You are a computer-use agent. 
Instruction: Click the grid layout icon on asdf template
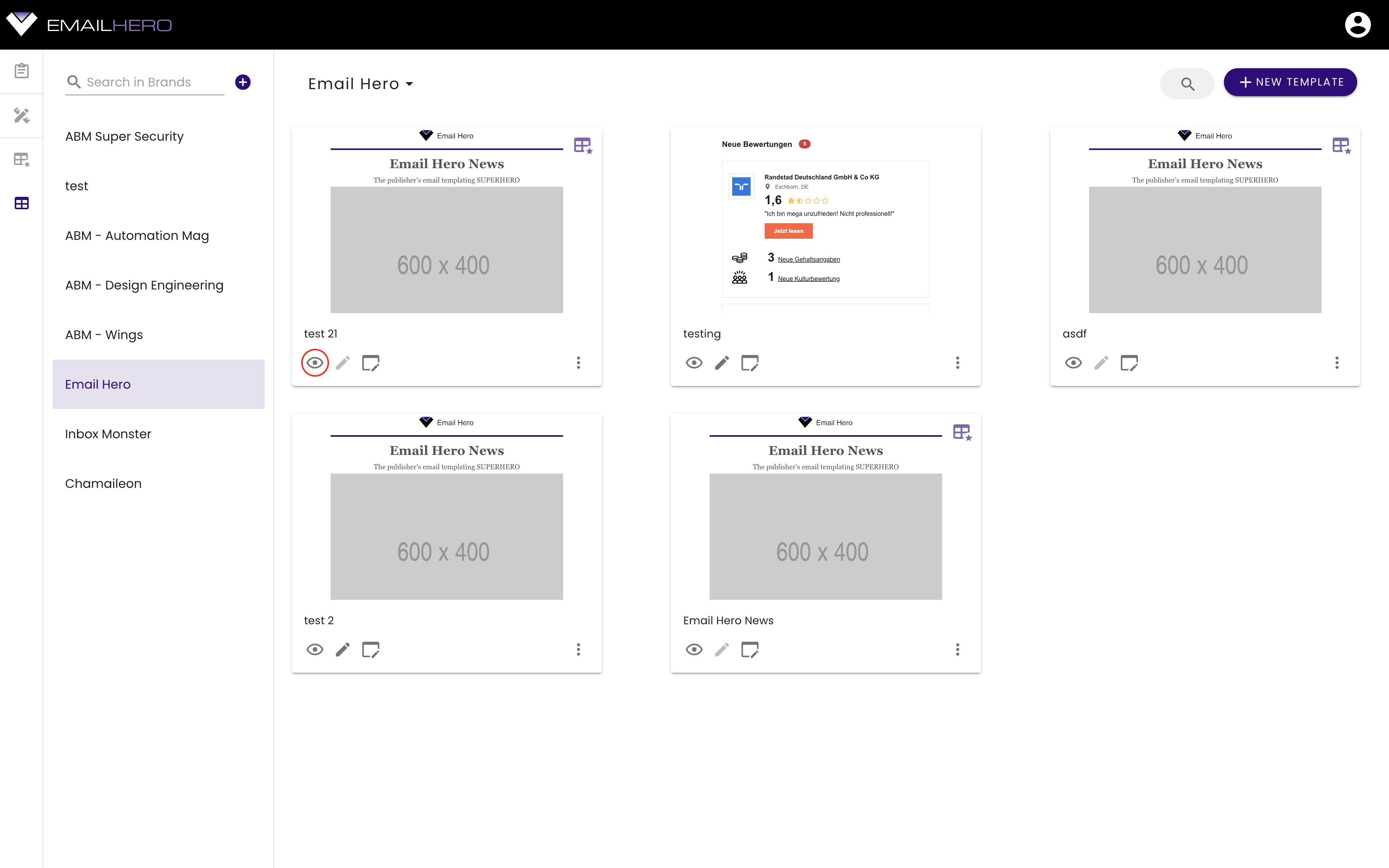point(1341,145)
